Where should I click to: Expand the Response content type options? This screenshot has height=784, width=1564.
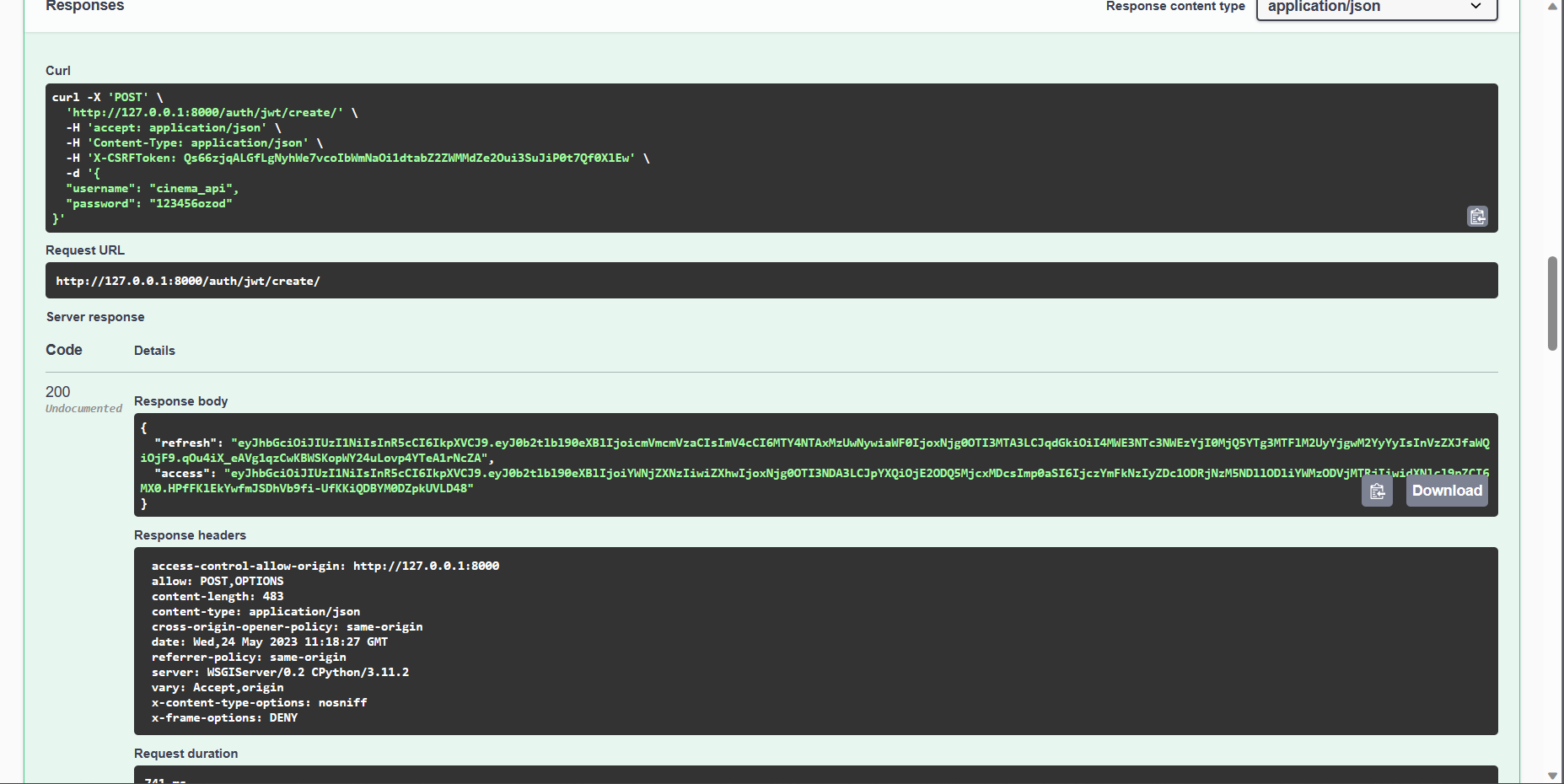pos(1375,7)
